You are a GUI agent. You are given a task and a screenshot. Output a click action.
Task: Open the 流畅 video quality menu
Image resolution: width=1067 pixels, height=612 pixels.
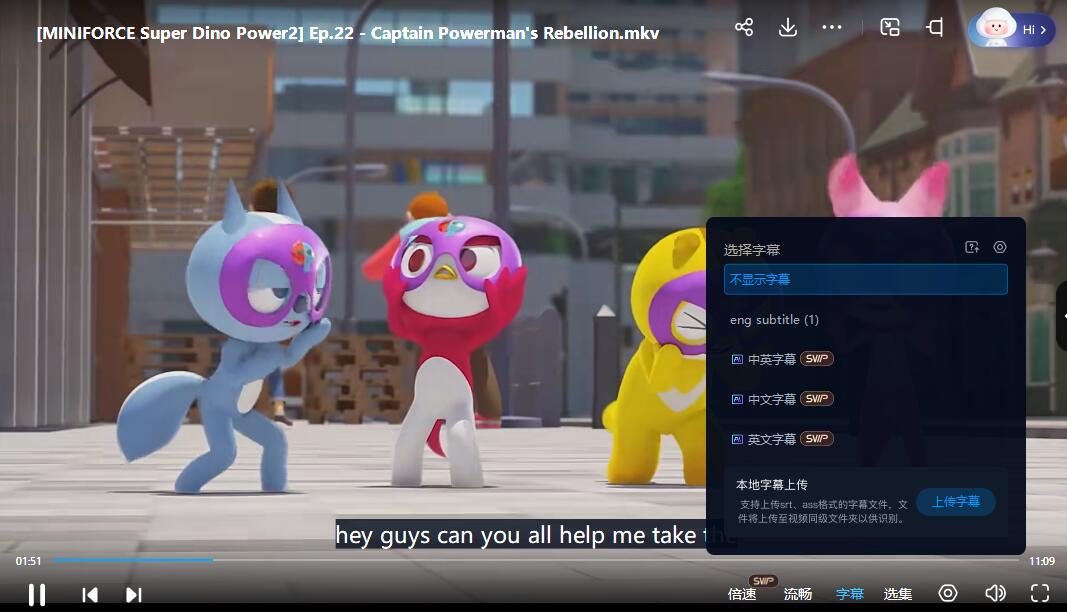tap(798, 594)
